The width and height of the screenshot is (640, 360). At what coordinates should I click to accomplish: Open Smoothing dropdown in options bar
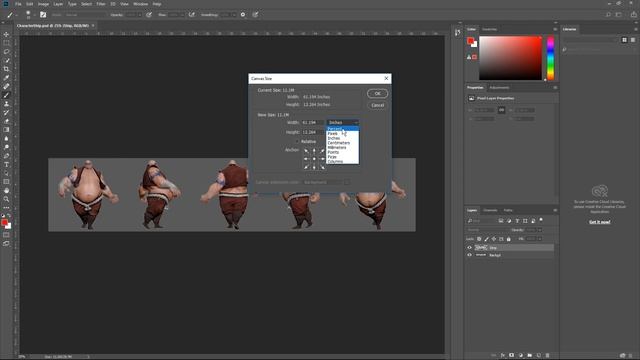point(234,15)
